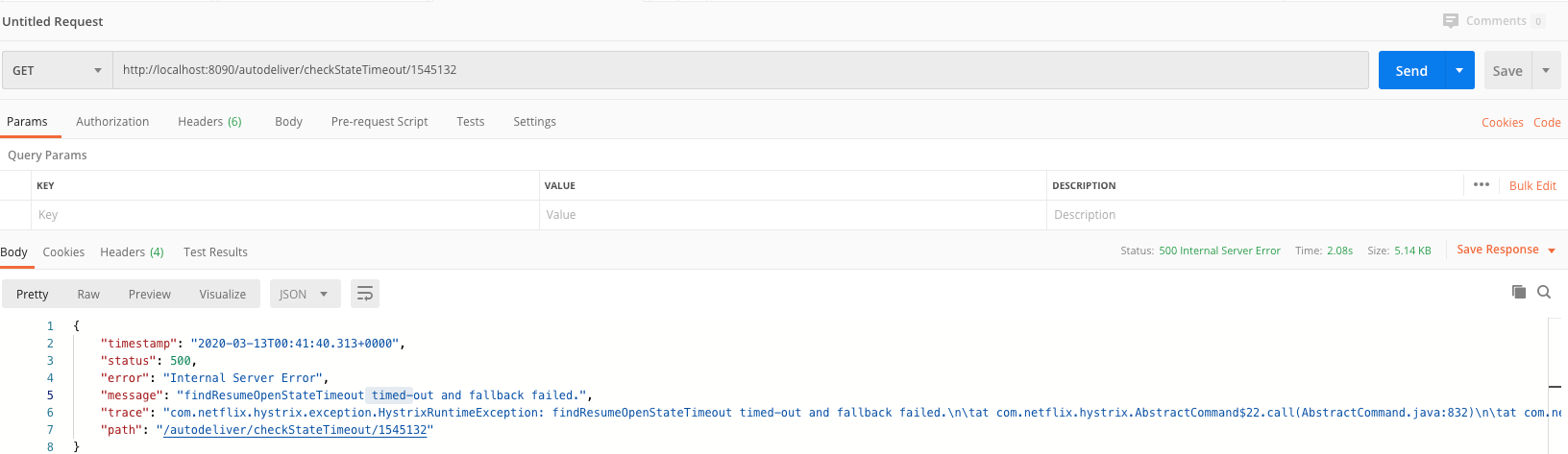Switch to the Raw view mode
Image resolution: width=1568 pixels, height=454 pixels.
(88, 294)
